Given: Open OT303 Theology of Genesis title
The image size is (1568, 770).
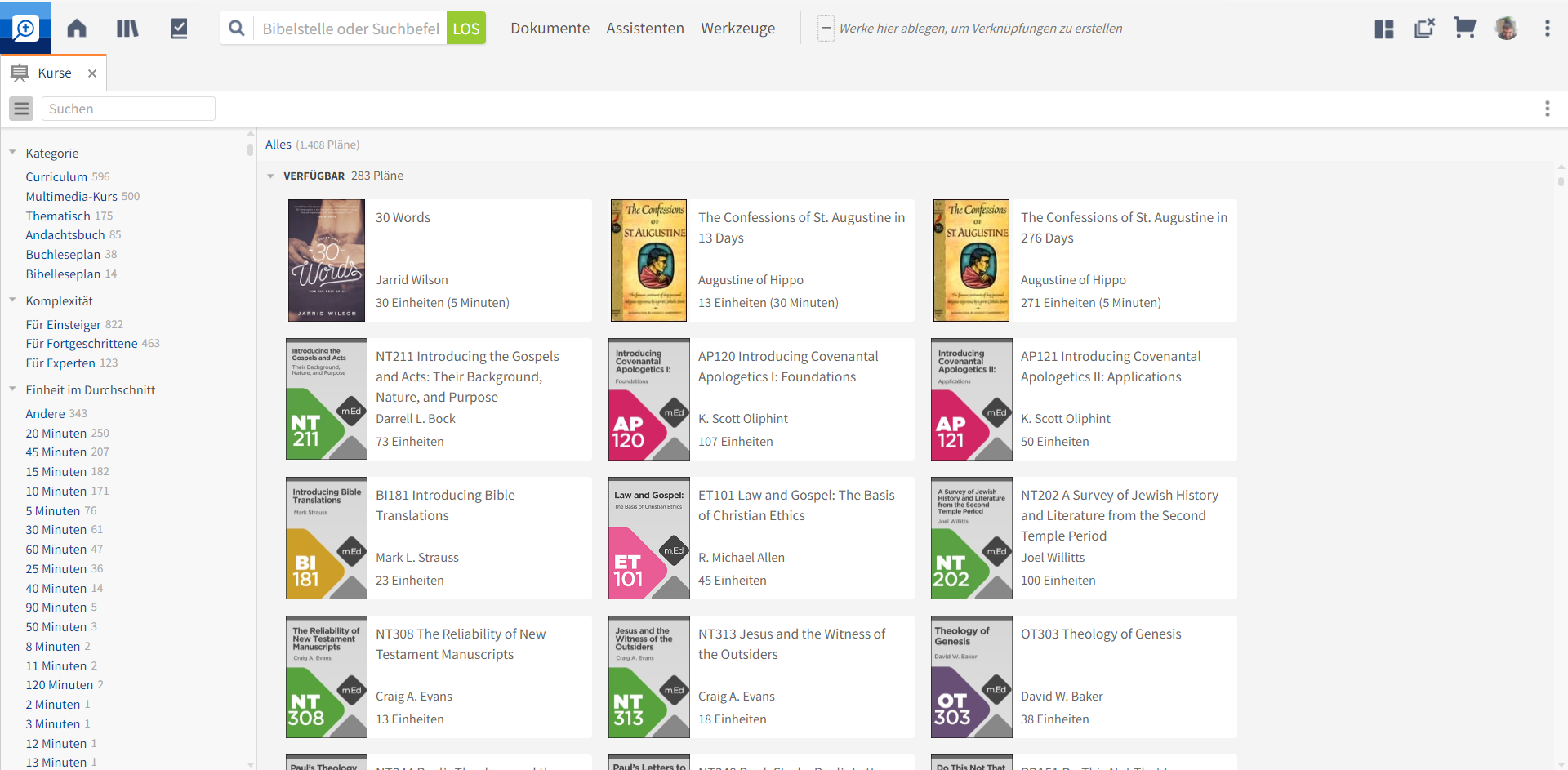Looking at the screenshot, I should tap(1101, 634).
